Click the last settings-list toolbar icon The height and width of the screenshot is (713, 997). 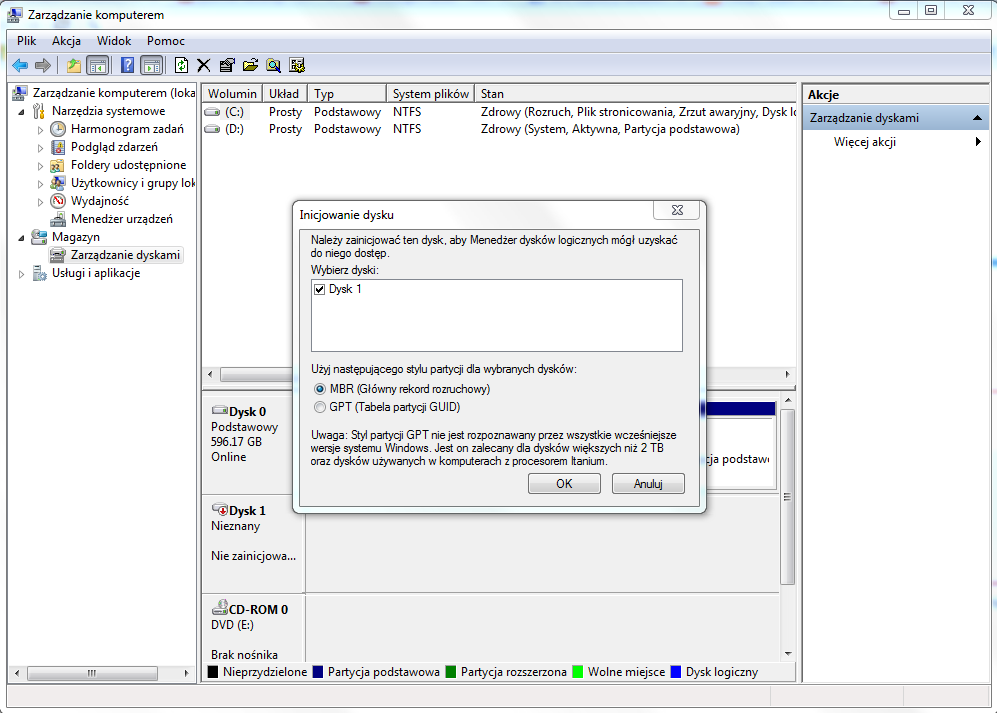(x=297, y=65)
